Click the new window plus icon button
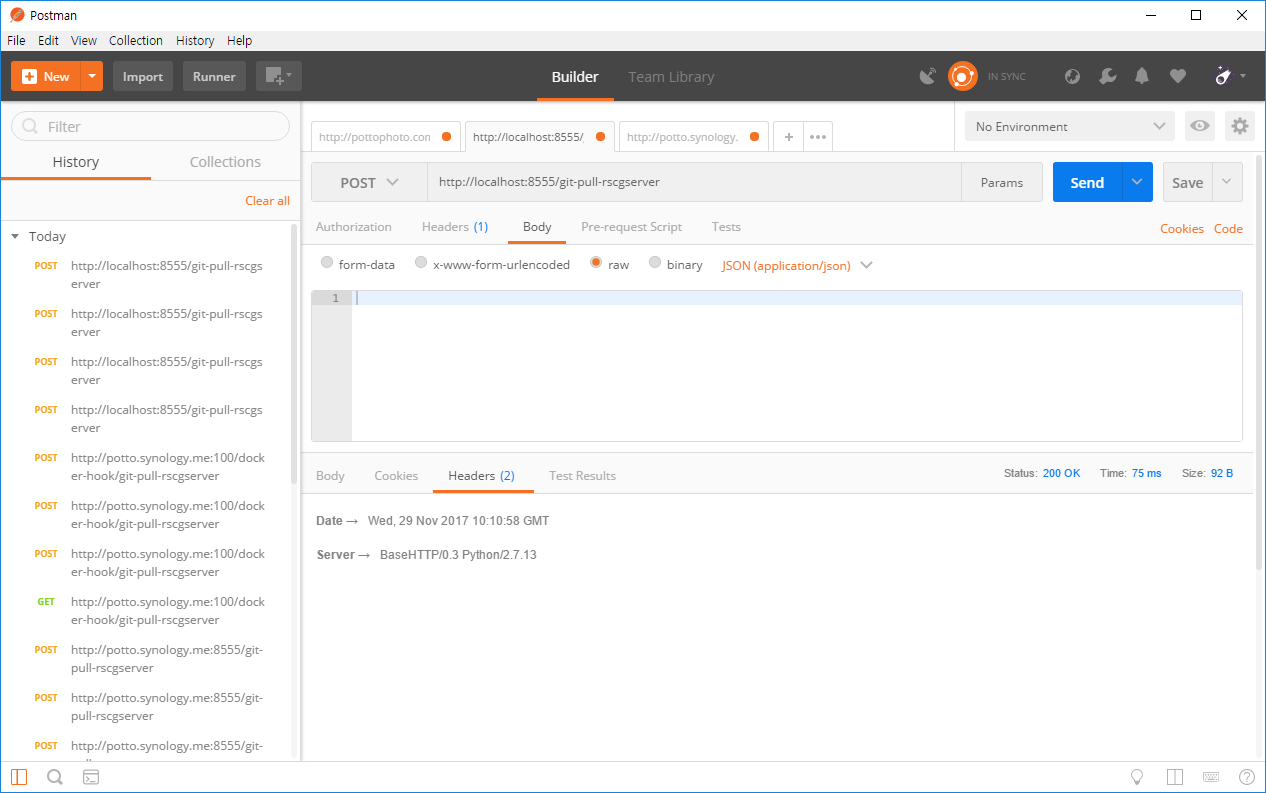This screenshot has width=1266, height=793. point(278,76)
